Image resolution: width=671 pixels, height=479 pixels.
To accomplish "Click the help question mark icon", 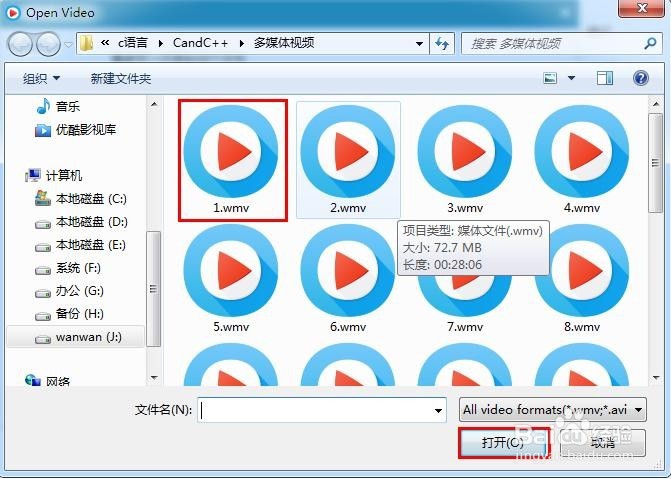I will pyautogui.click(x=641, y=78).
